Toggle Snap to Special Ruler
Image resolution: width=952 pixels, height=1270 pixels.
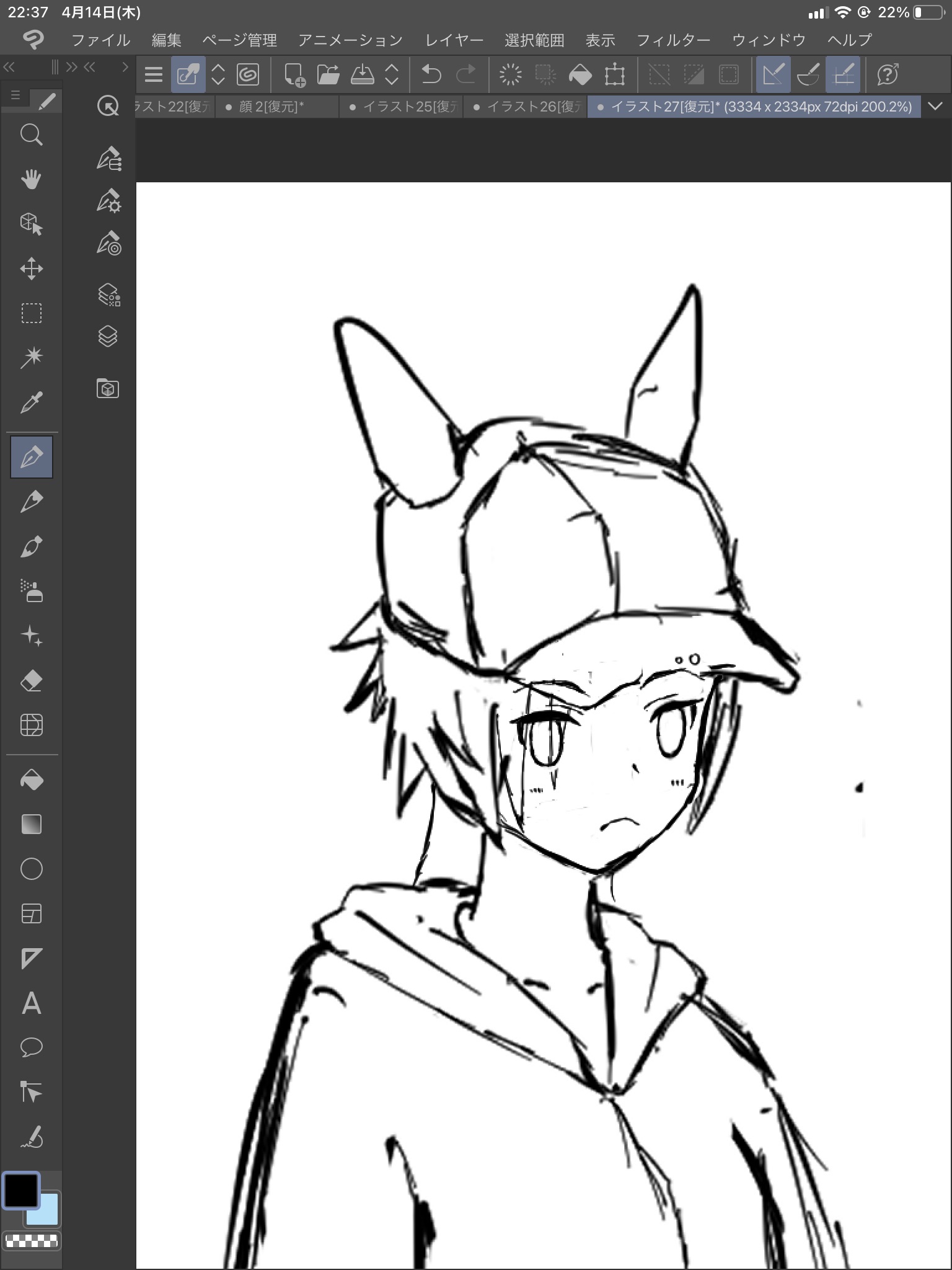tap(808, 75)
